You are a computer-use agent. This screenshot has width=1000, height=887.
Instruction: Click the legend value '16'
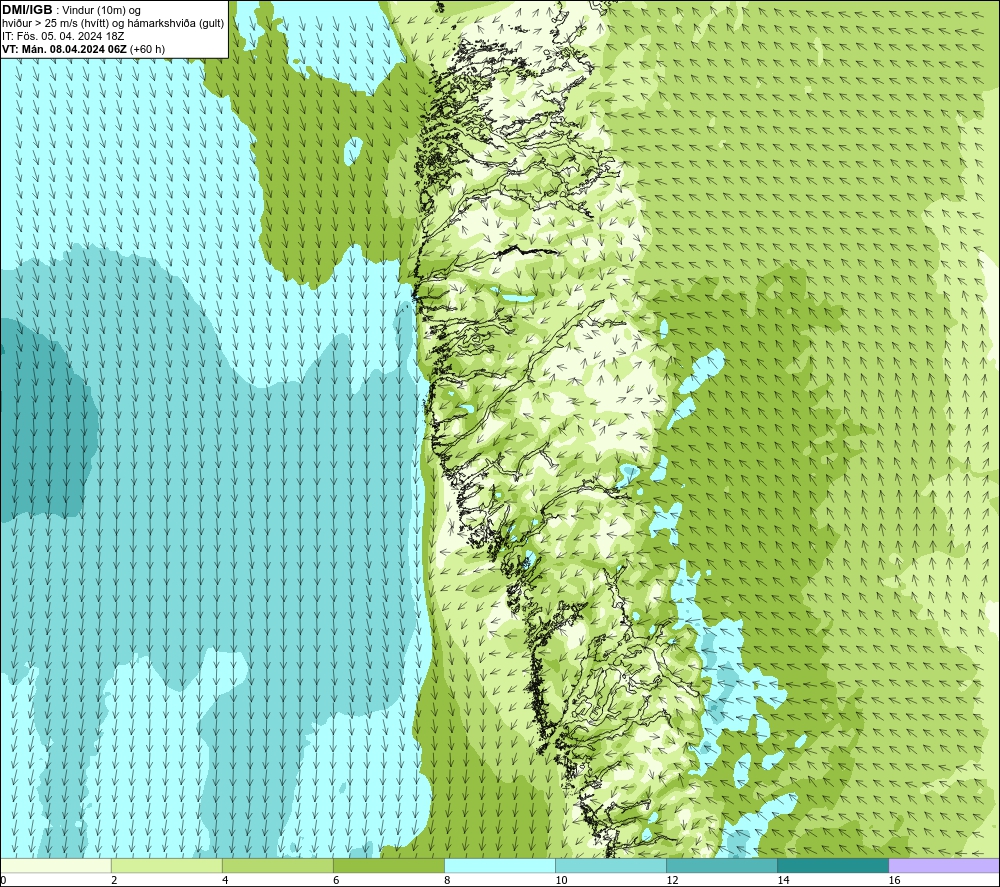coord(894,881)
